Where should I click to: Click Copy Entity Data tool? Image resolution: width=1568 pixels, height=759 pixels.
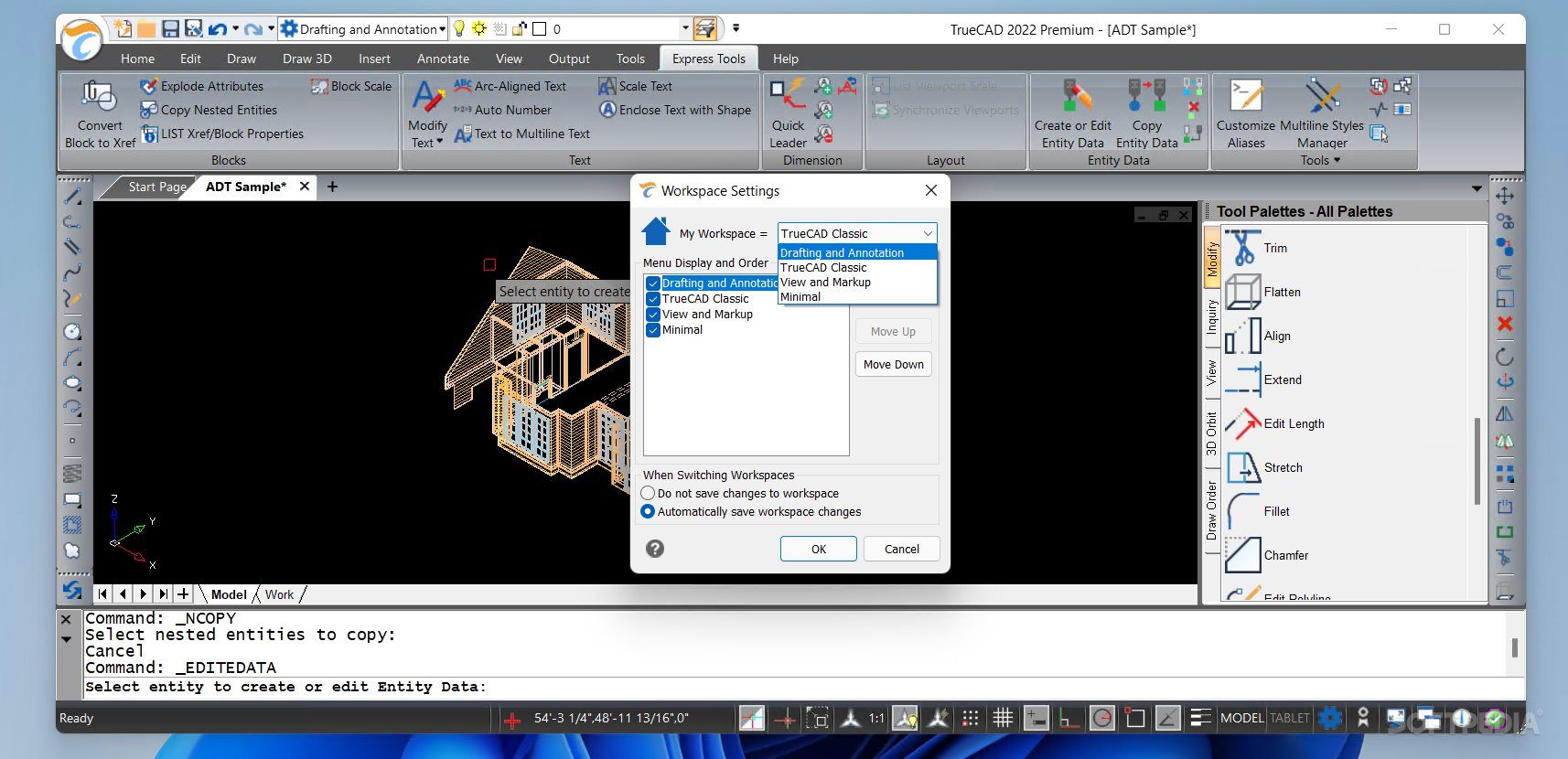pyautogui.click(x=1146, y=114)
